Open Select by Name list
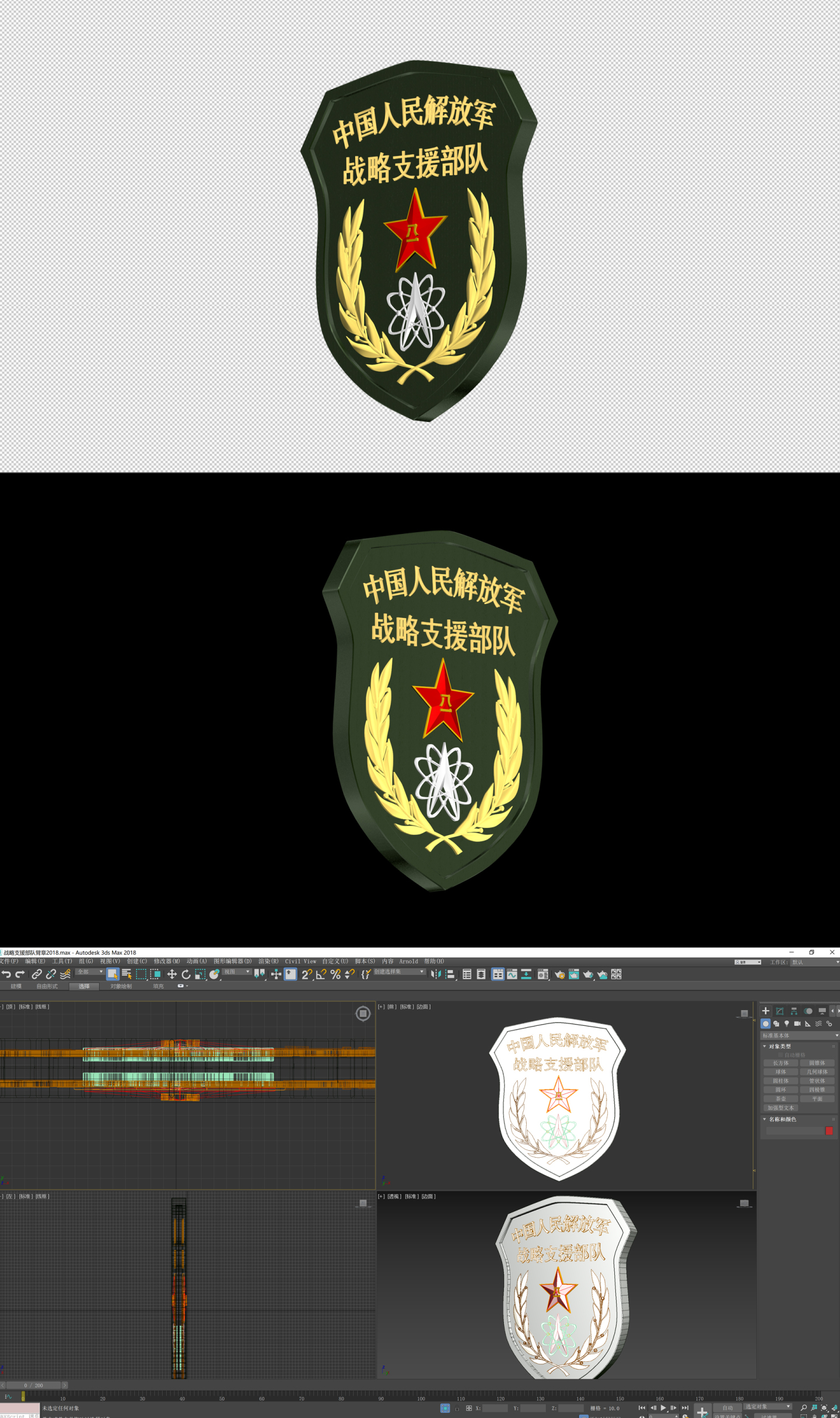840x1418 pixels. pos(127,974)
